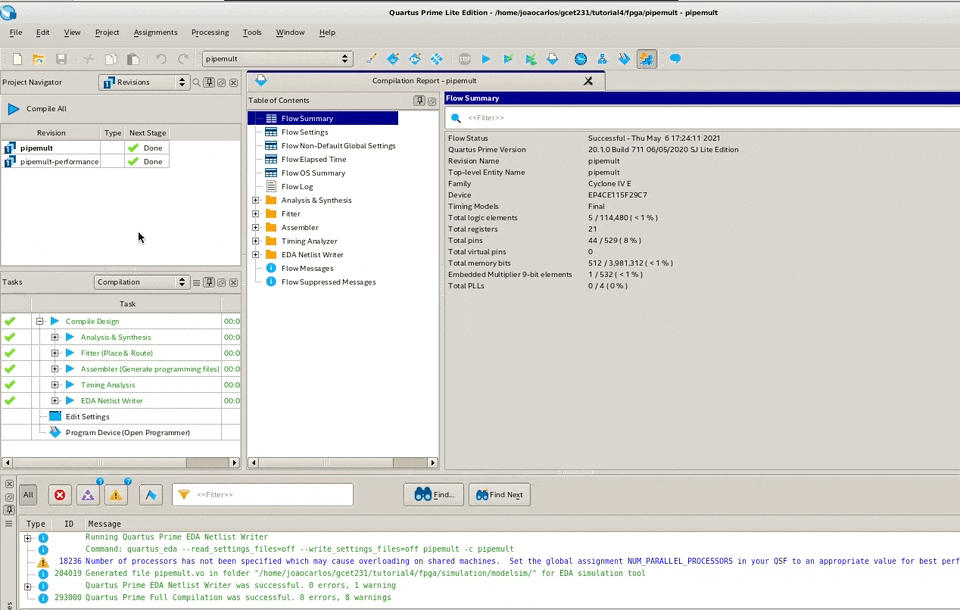Toggle critical warning messages filter button
Image resolution: width=960 pixels, height=610 pixels.
point(88,495)
